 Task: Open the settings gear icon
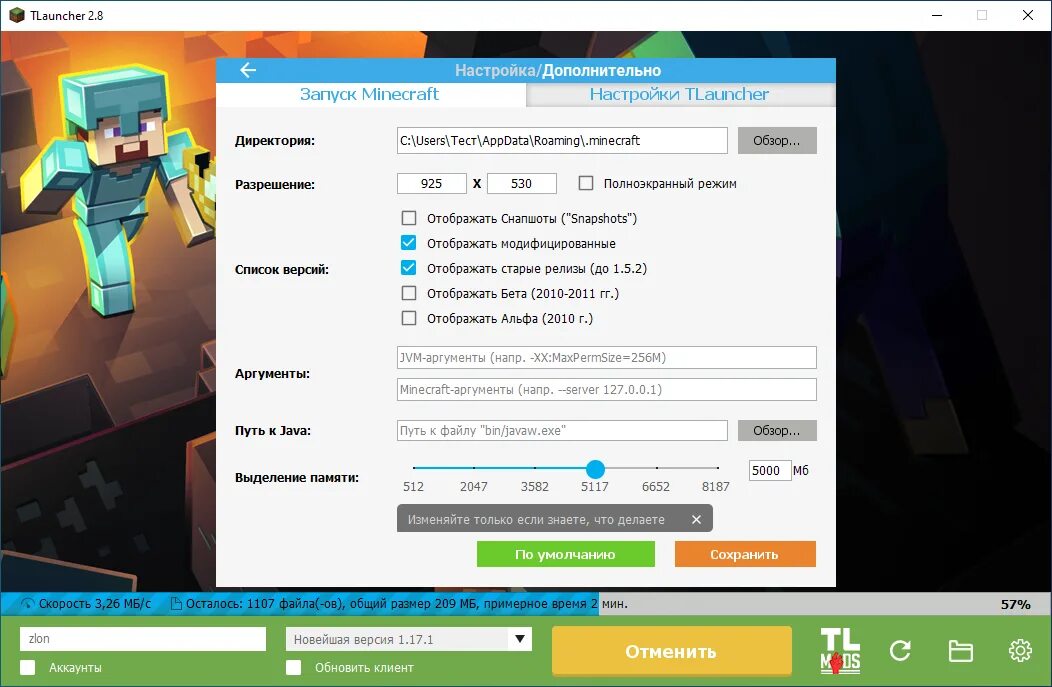pyautogui.click(x=1020, y=650)
